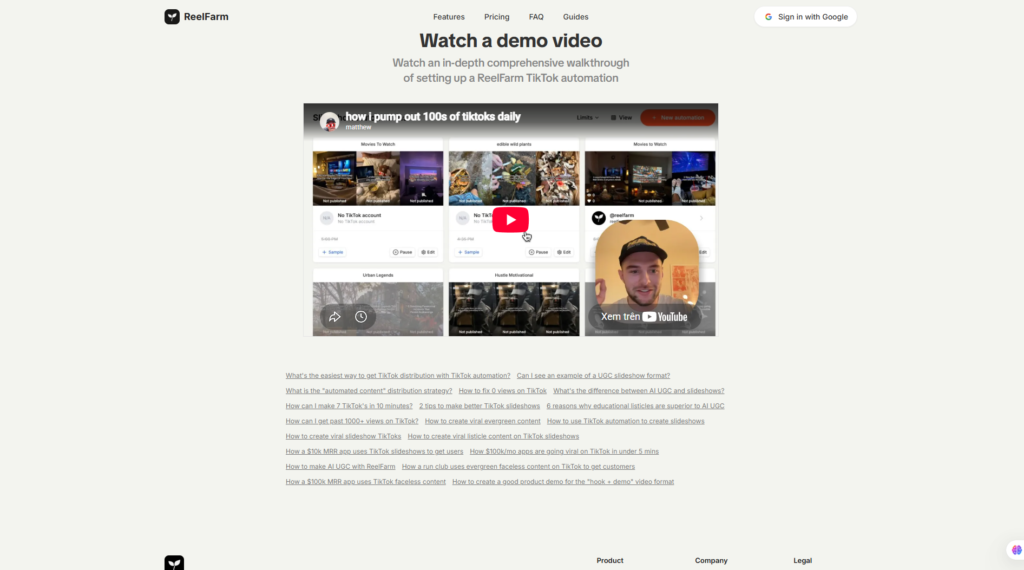Open 'How to create viral slideshow TikToks' link
Viewport: 1024px width, 570px height.
coord(343,436)
